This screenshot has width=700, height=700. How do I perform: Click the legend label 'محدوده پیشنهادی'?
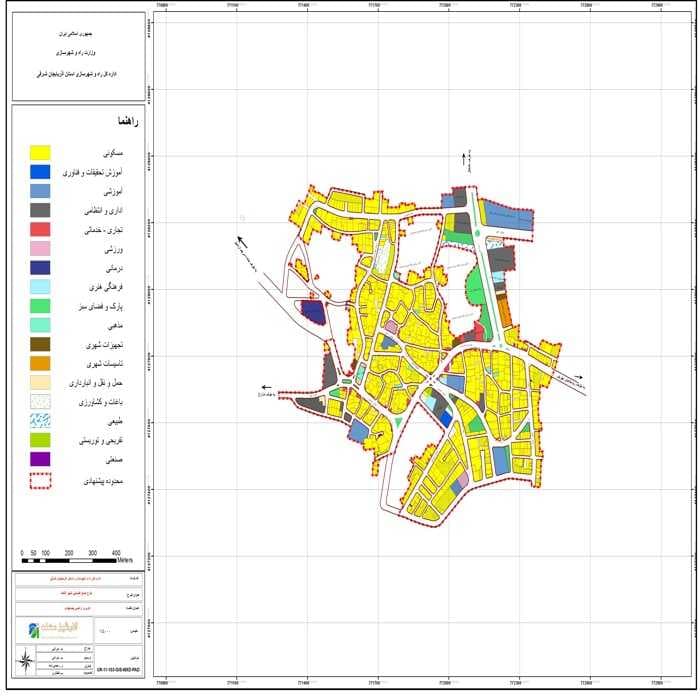(x=103, y=482)
